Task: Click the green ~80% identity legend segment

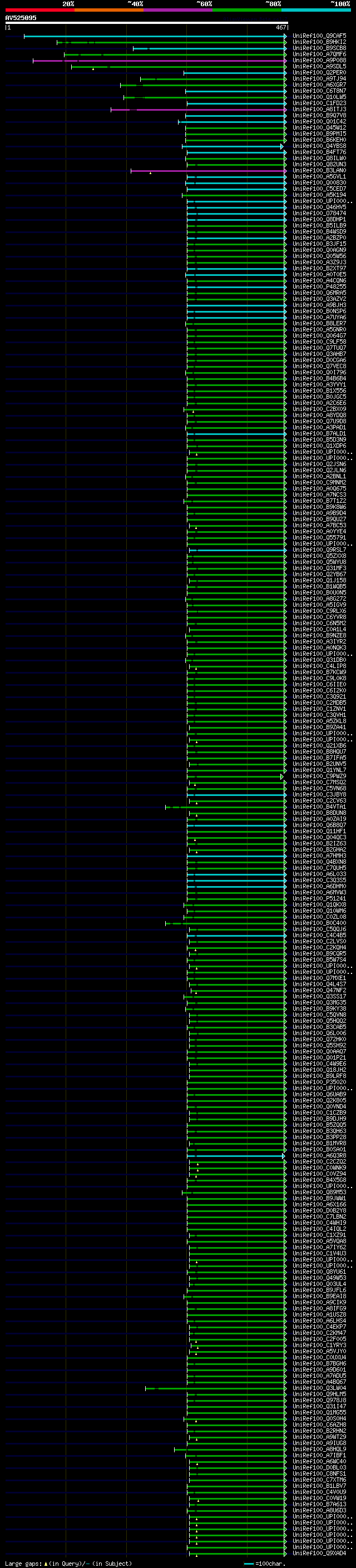Action: point(247,10)
